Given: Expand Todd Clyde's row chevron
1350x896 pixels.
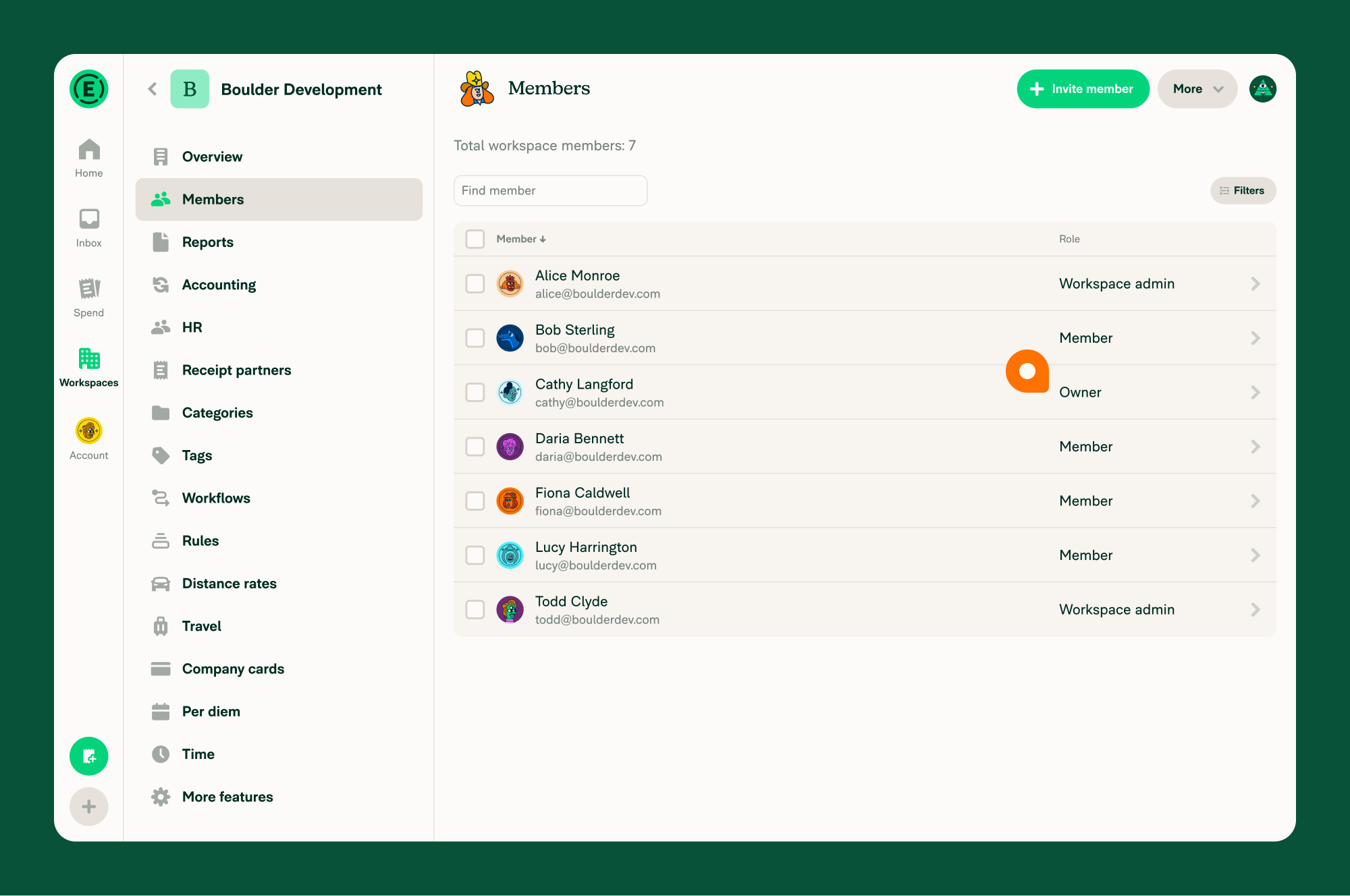Looking at the screenshot, I should coord(1255,609).
